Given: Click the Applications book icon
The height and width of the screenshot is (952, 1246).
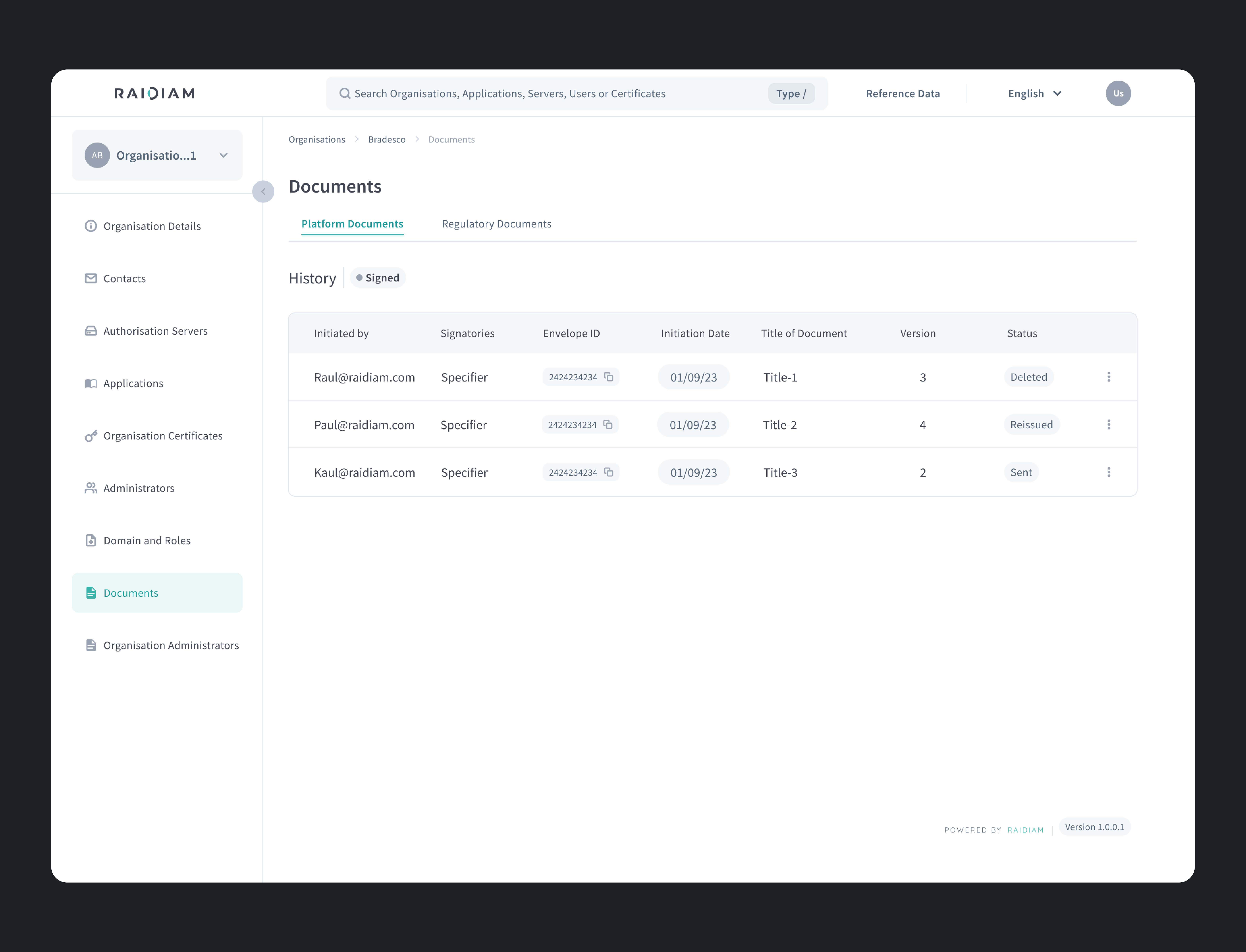Looking at the screenshot, I should 91,384.
